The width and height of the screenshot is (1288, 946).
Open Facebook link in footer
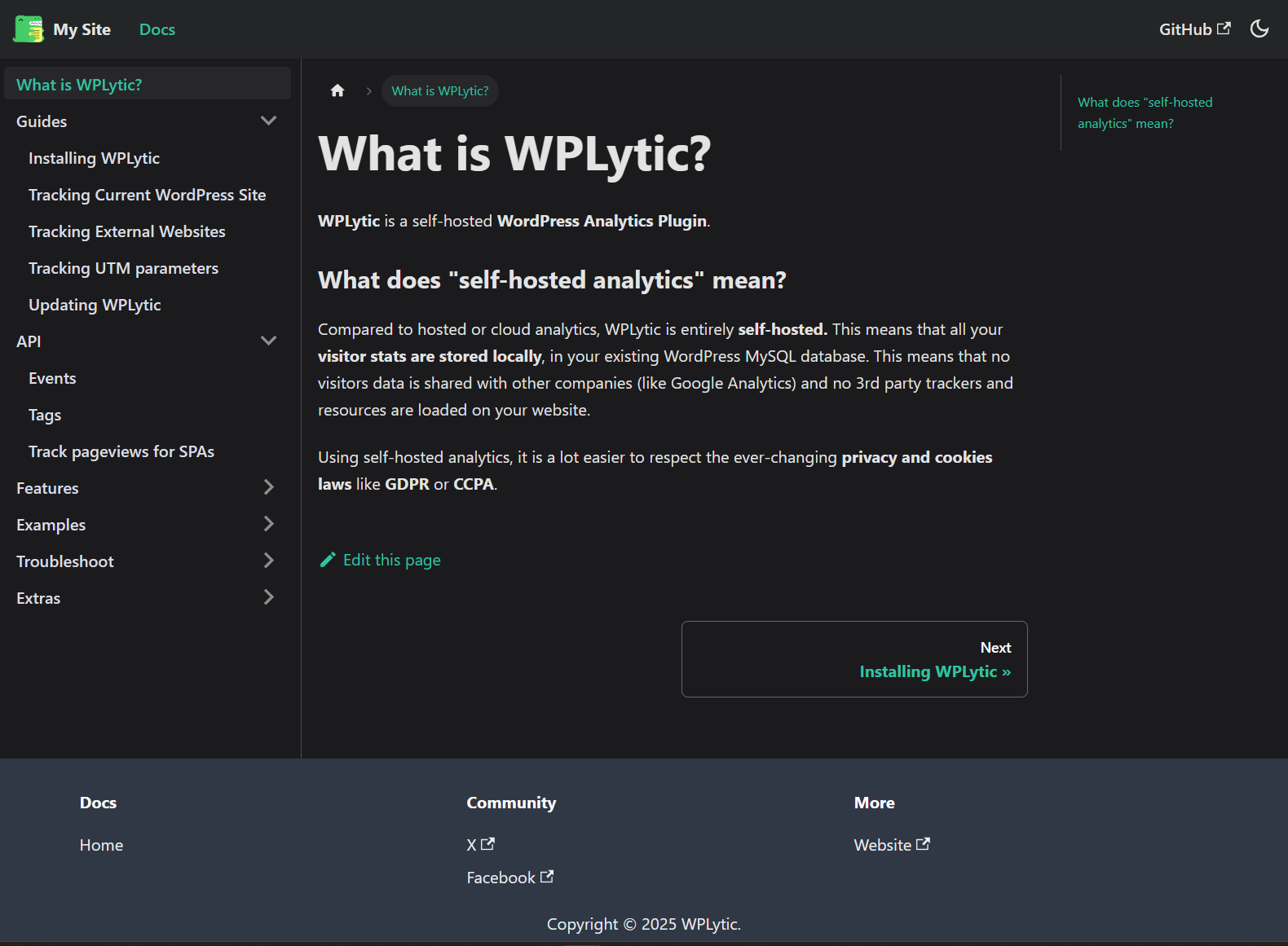(x=509, y=878)
